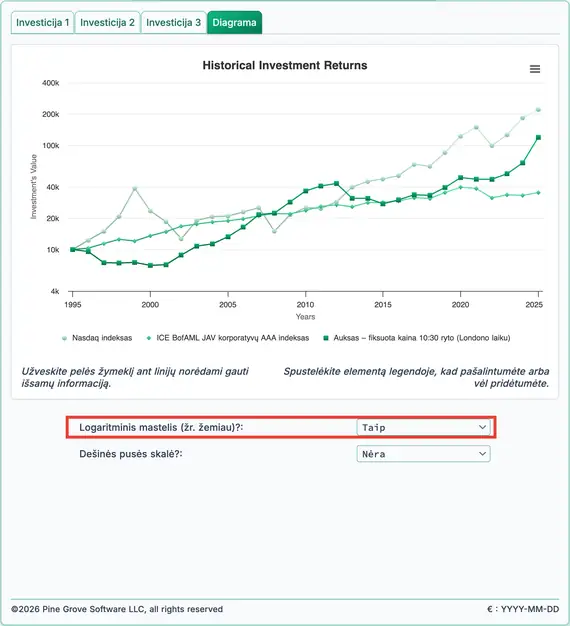This screenshot has height=626, width=570.
Task: Click the € : YYYY-MM-DD format setting
Action: click(523, 609)
